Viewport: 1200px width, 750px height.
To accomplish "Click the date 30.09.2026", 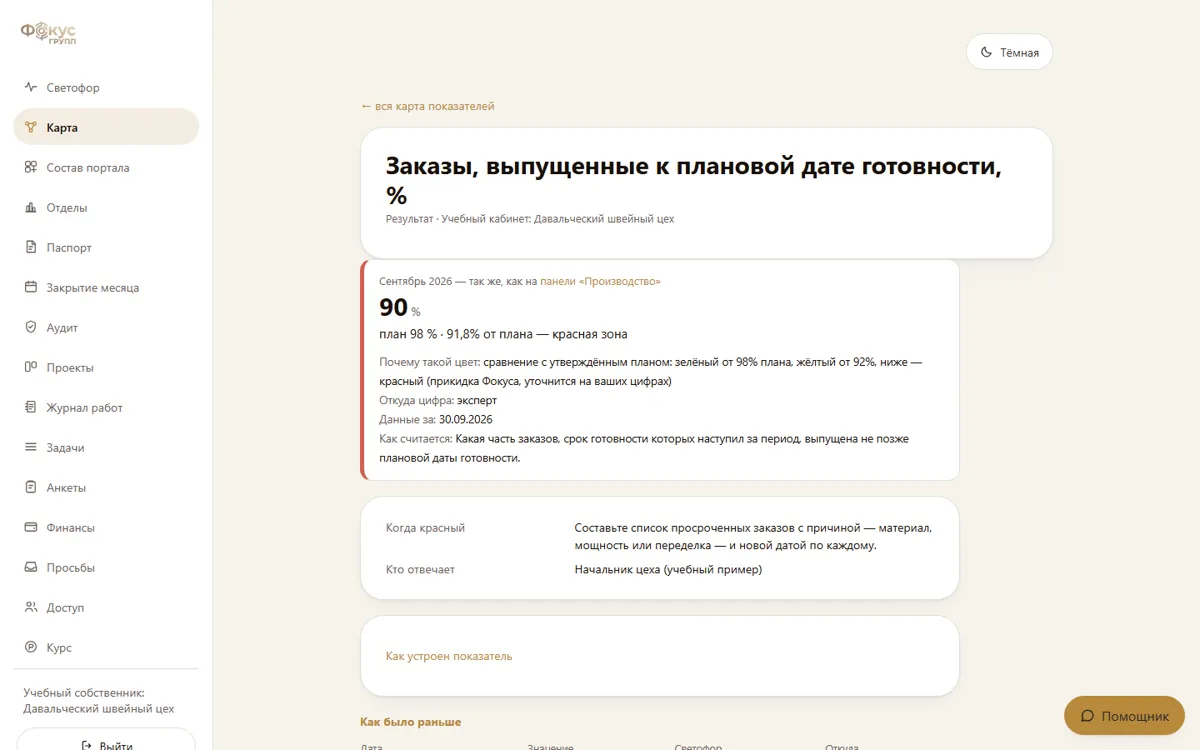I will (x=465, y=419).
